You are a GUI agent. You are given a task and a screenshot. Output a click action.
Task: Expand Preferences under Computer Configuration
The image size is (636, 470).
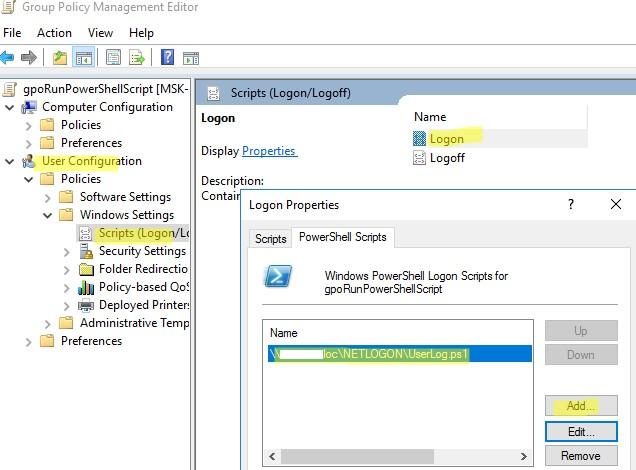click(x=28, y=144)
